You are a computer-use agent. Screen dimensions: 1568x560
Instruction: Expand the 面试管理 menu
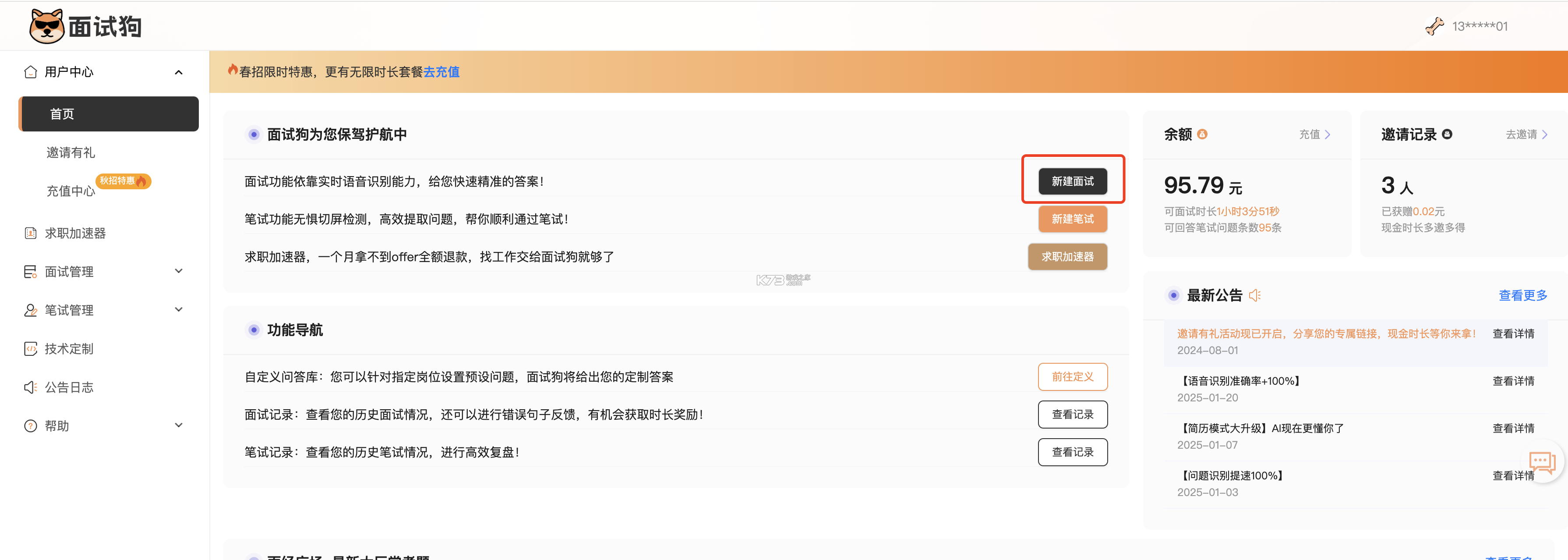tap(178, 270)
